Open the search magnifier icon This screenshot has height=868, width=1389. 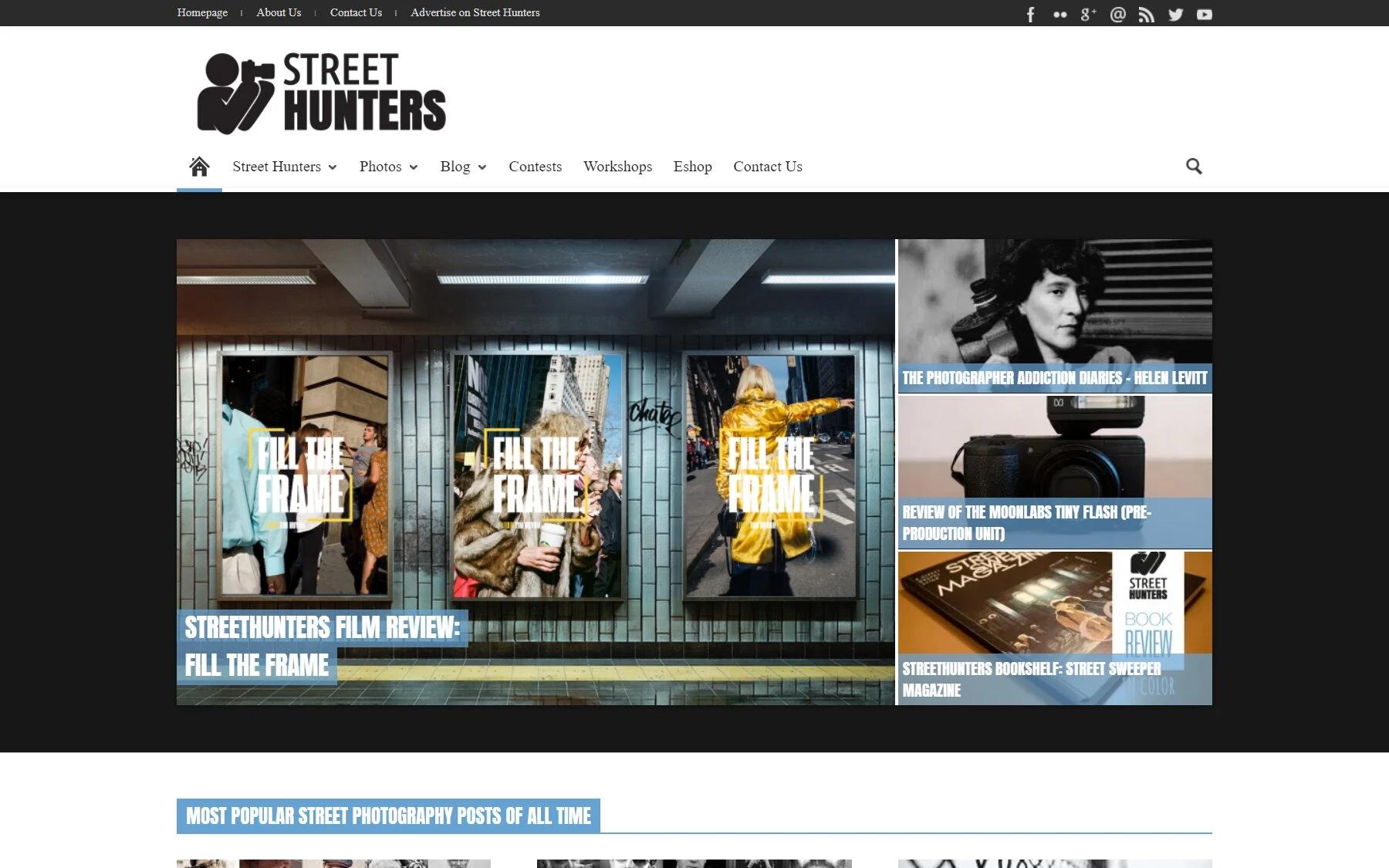(x=1194, y=166)
